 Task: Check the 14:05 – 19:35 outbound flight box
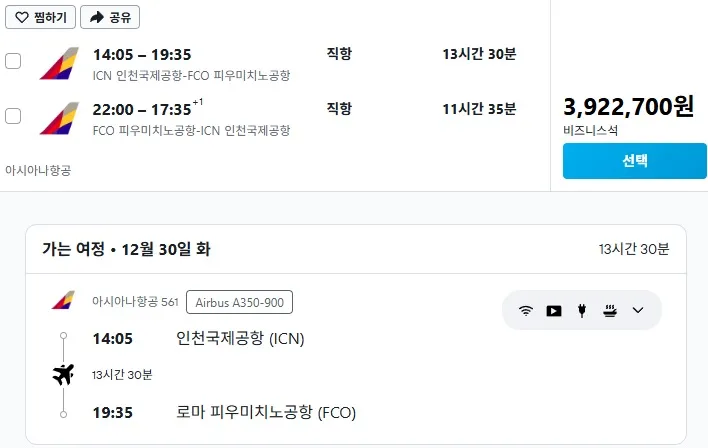[x=13, y=61]
